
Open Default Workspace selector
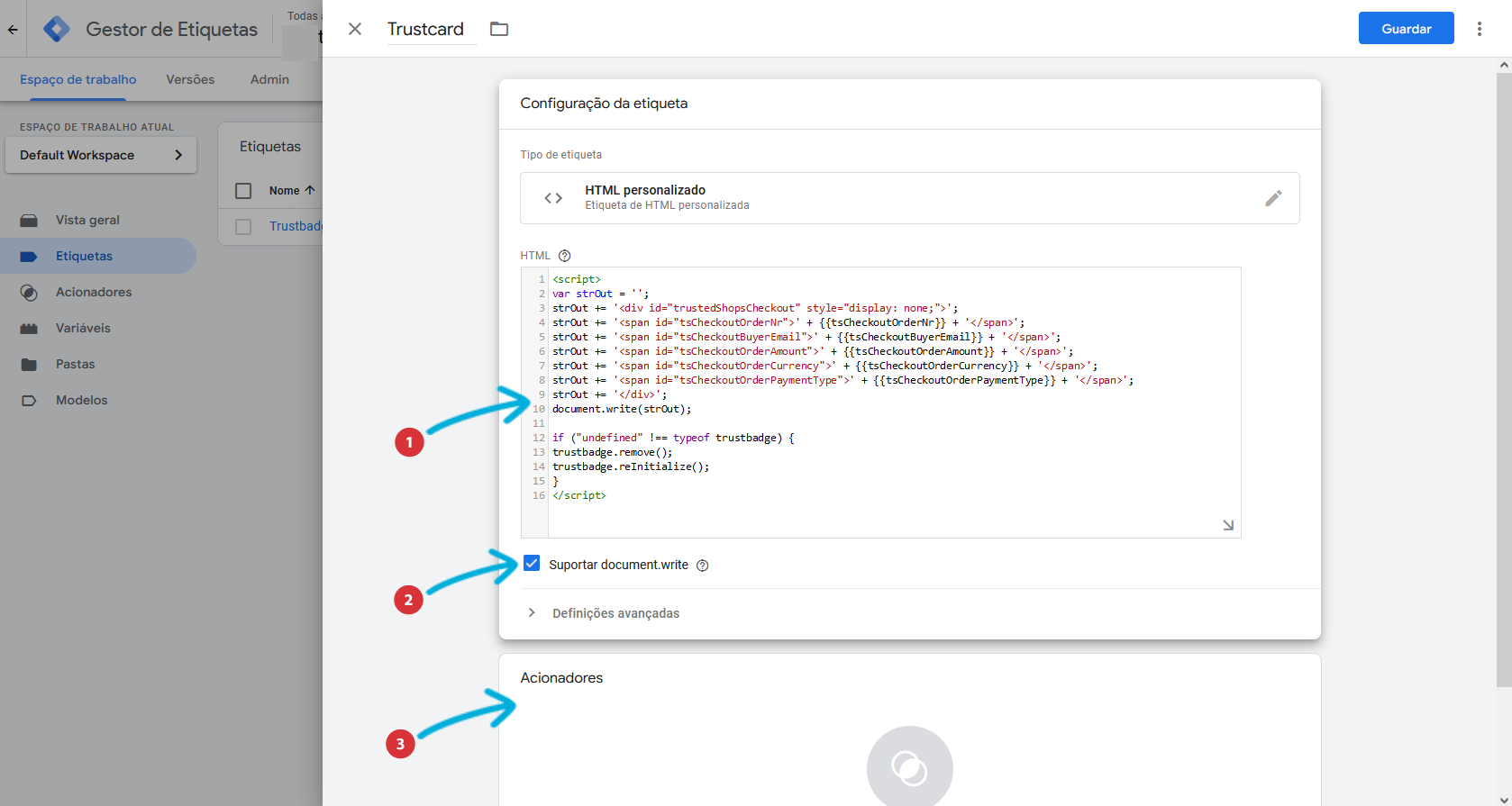[x=101, y=155]
